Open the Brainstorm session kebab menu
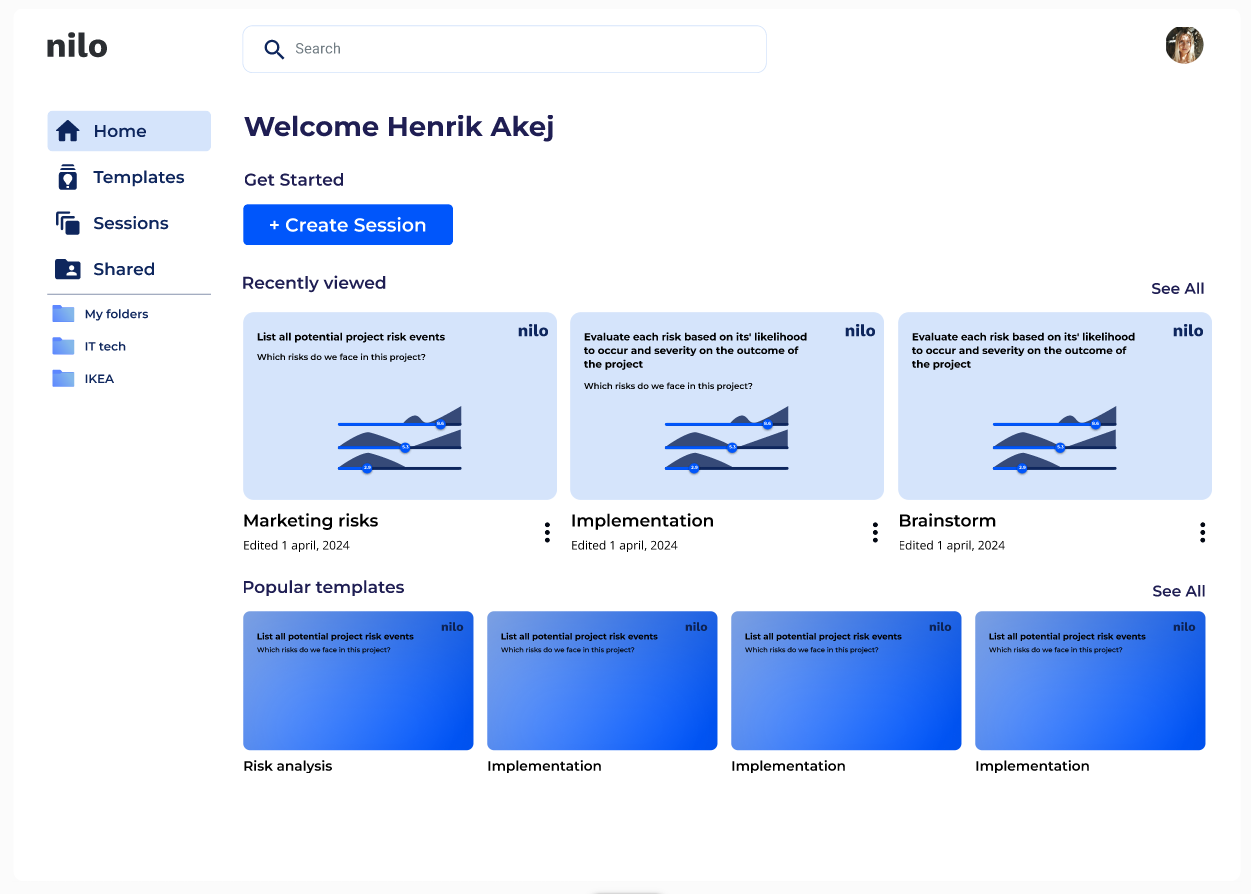The height and width of the screenshot is (894, 1251). click(x=1202, y=532)
